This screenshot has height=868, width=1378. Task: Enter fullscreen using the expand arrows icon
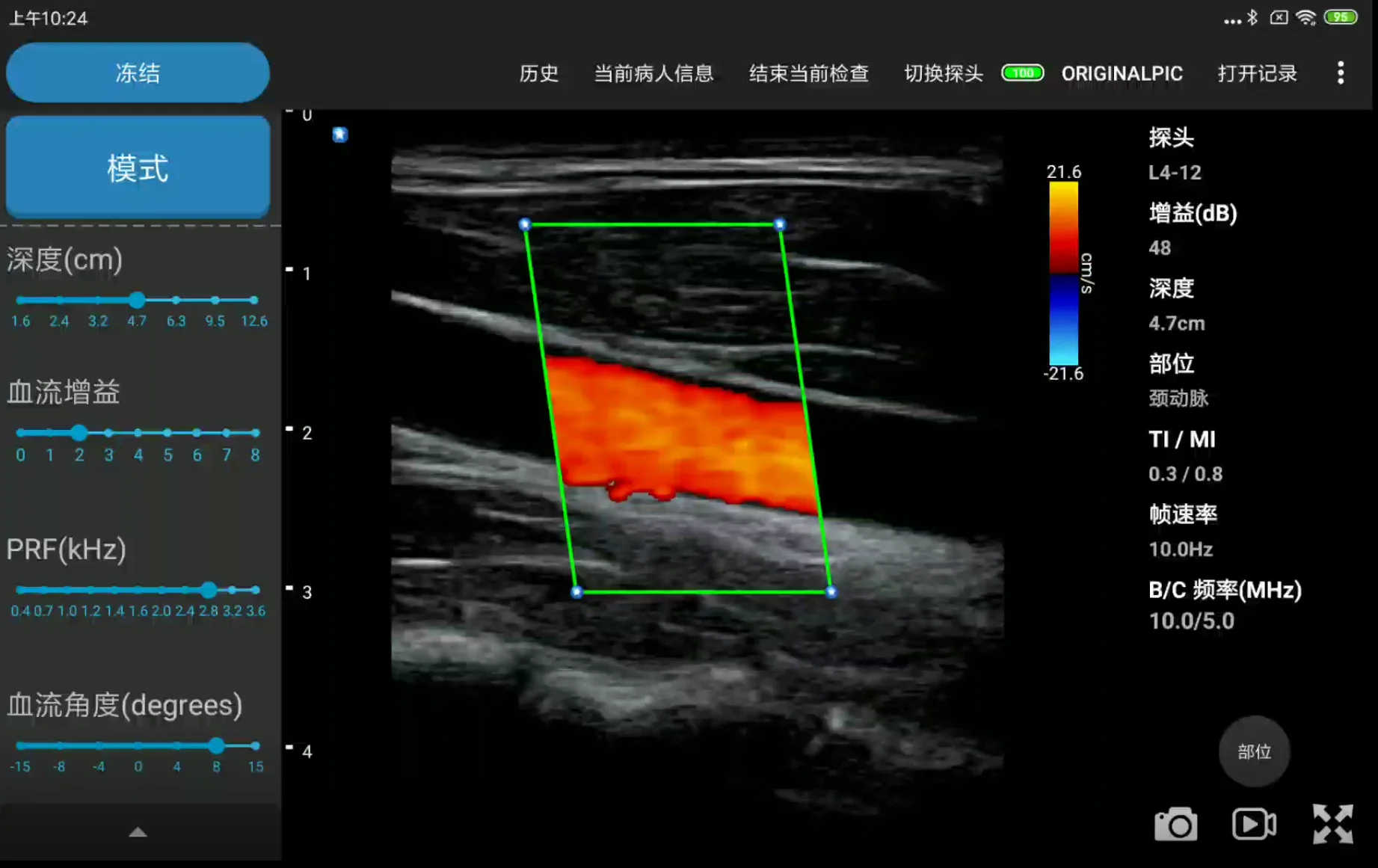pos(1332,824)
